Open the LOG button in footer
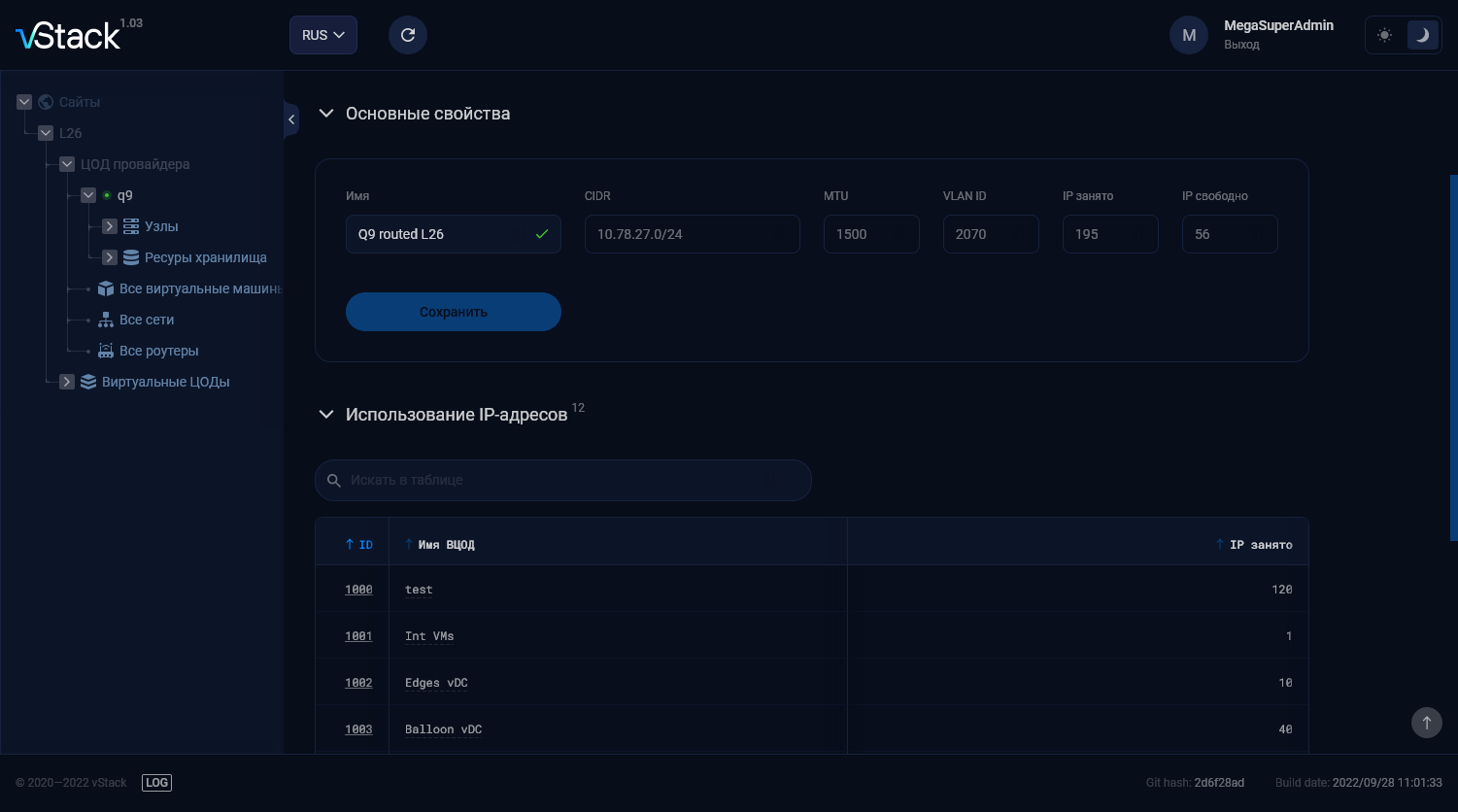This screenshot has width=1458, height=812. [156, 783]
